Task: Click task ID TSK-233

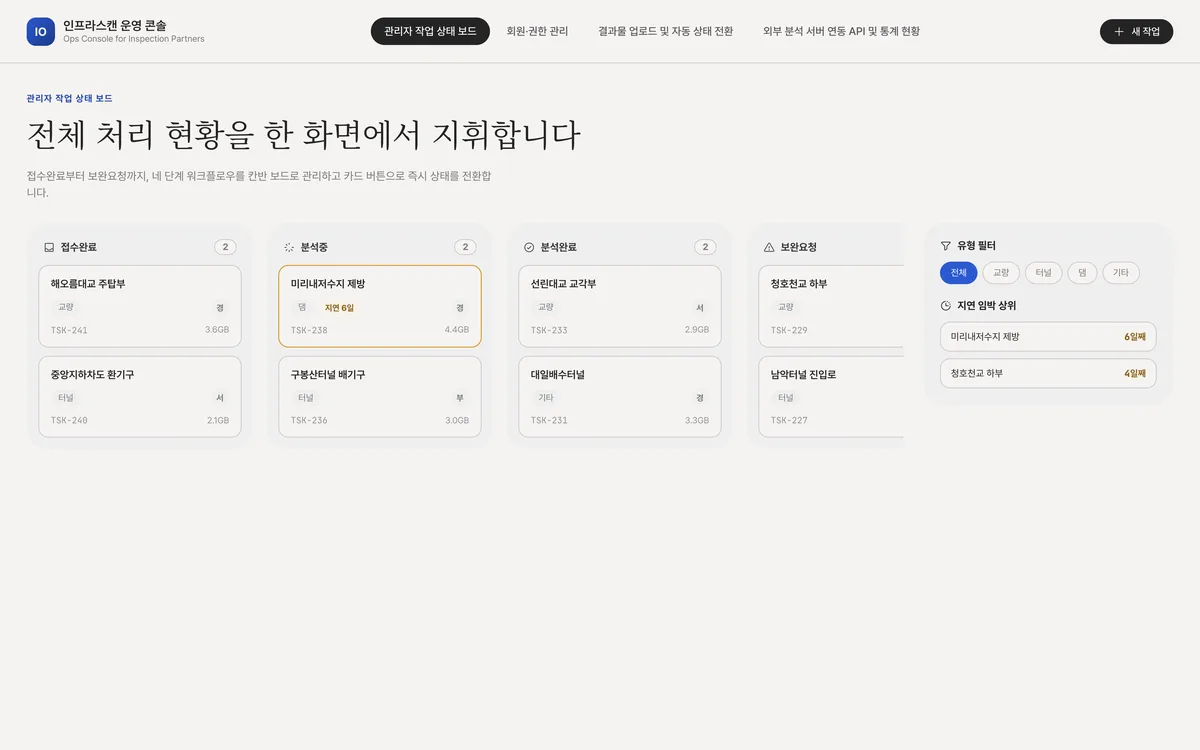Action: pyautogui.click(x=549, y=330)
